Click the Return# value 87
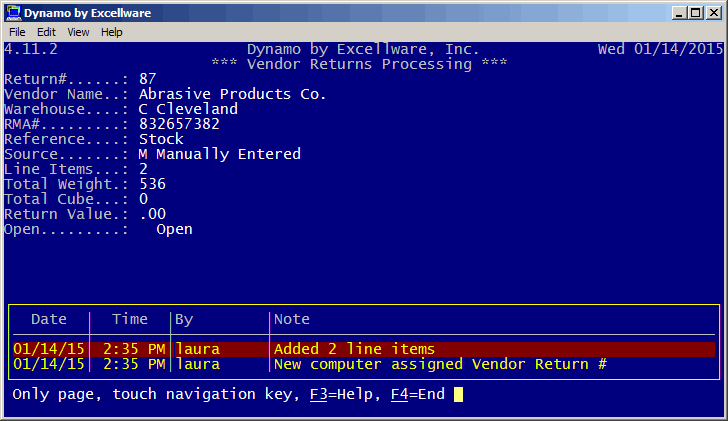The image size is (728, 421). [x=148, y=79]
